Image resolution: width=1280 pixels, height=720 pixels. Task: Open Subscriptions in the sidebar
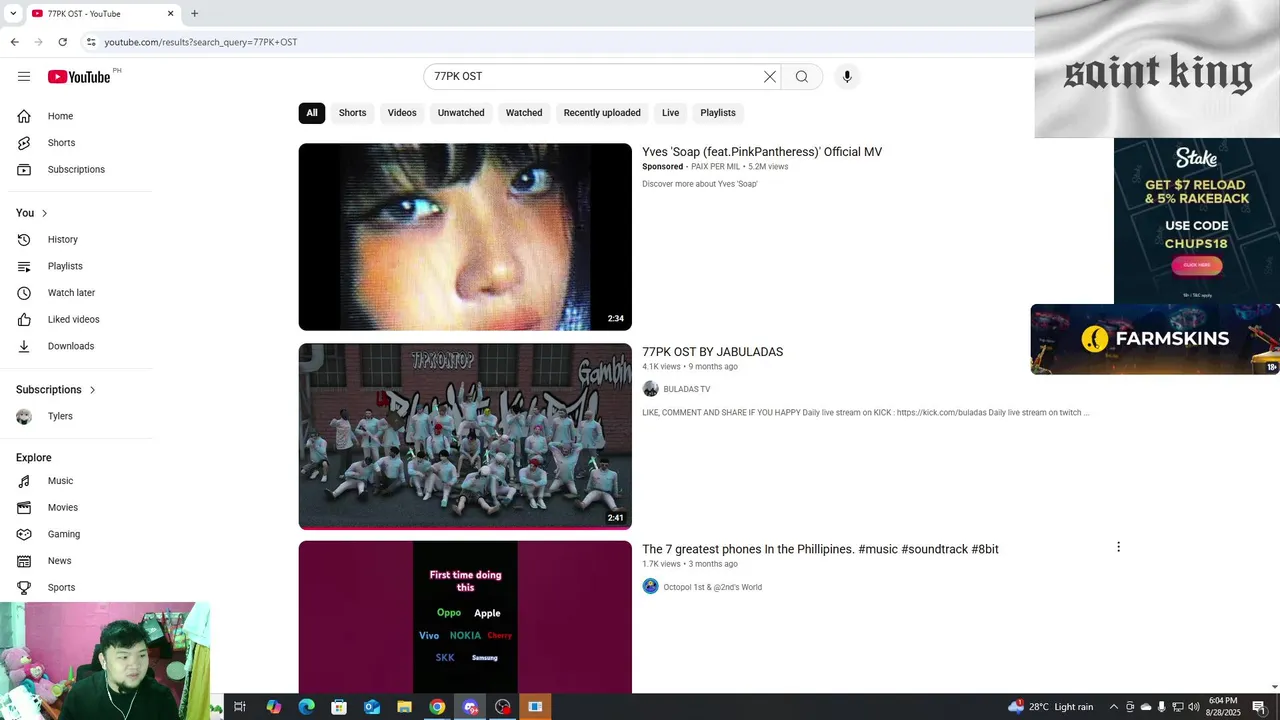pos(78,169)
